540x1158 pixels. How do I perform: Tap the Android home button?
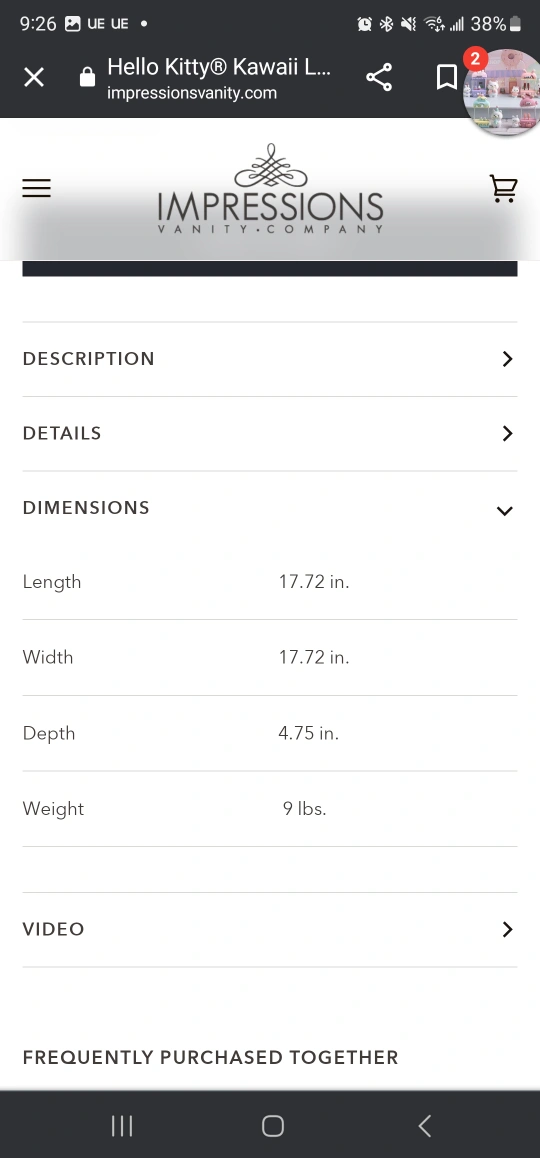pyautogui.click(x=273, y=1126)
